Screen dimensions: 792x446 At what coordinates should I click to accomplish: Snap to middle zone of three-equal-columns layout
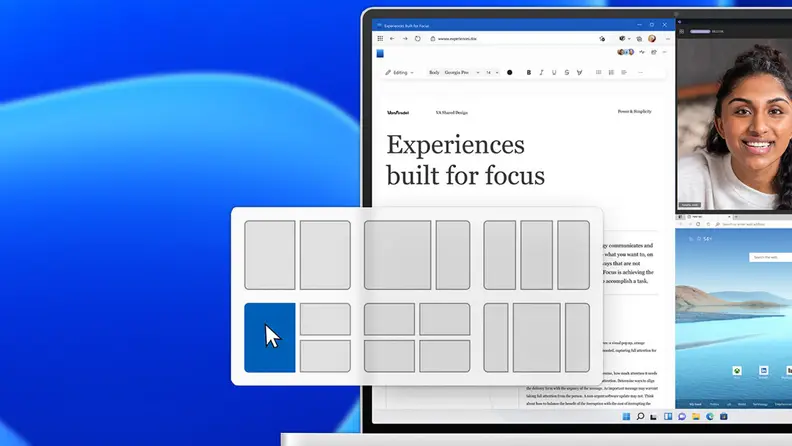536,255
